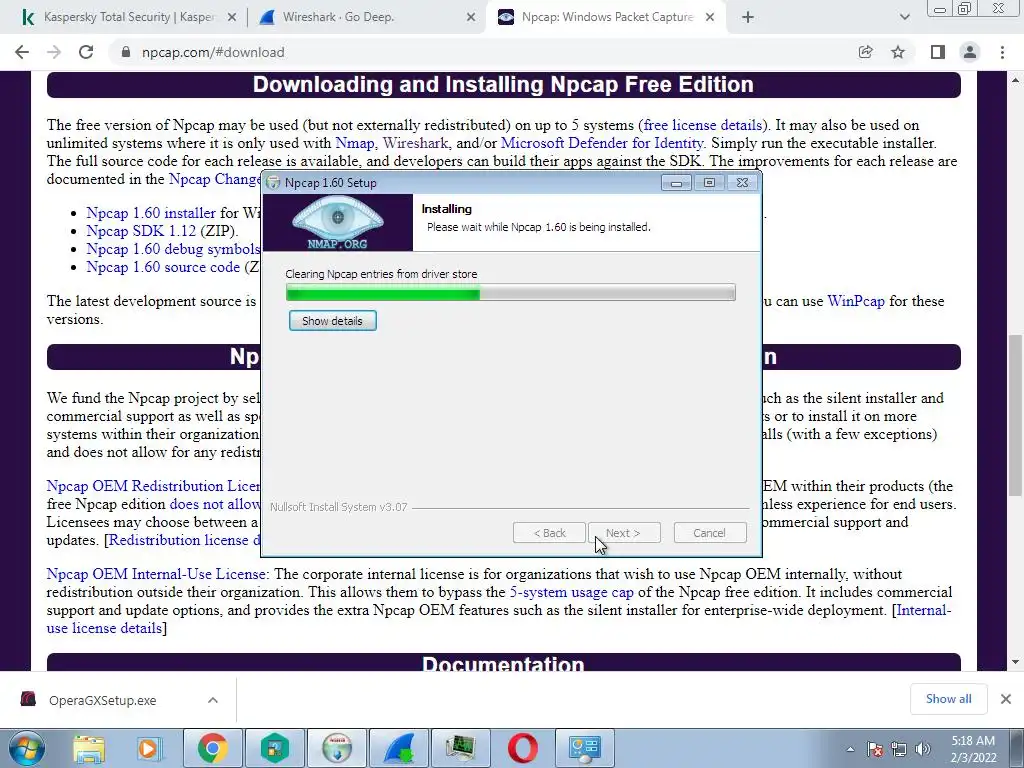This screenshot has height=768, width=1024.
Task: Open the Chrome profile avatar
Action: pyautogui.click(x=970, y=52)
